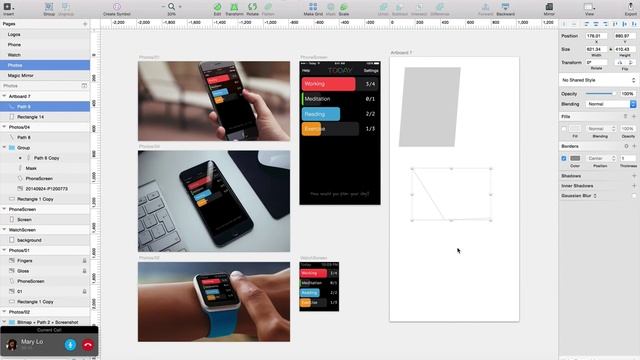Select the Rotate tool

[253, 7]
